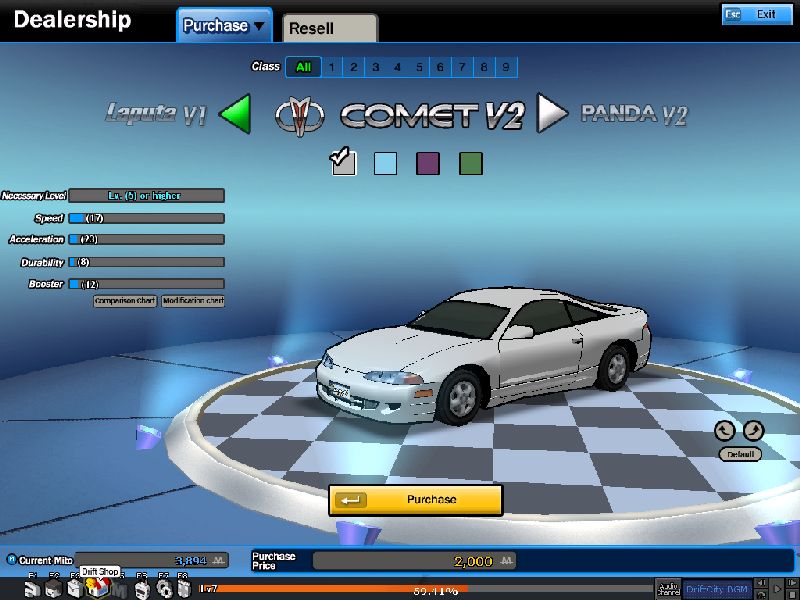Choose the purple car color

[x=428, y=163]
